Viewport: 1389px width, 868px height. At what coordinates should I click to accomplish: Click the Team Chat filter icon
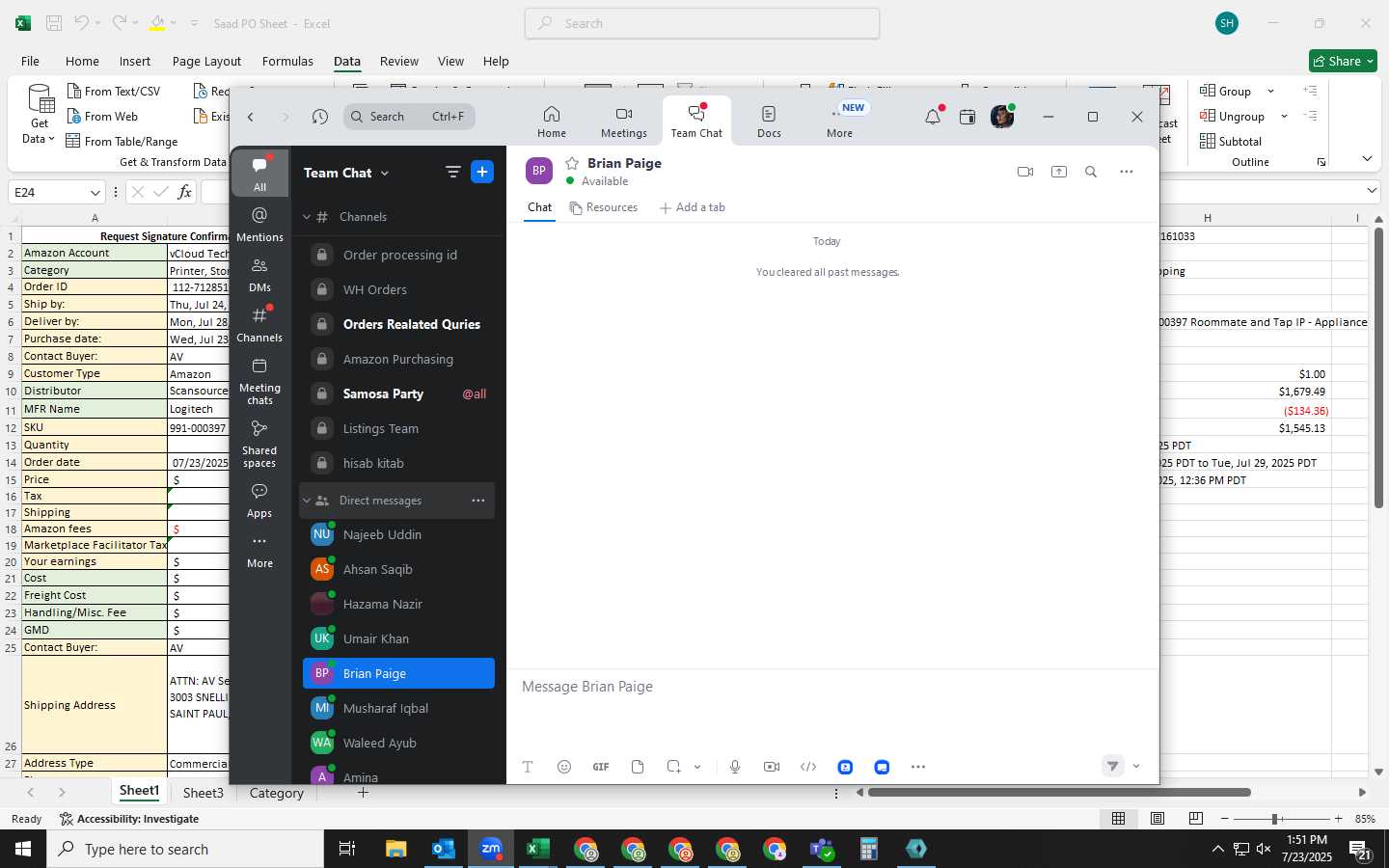tap(452, 172)
